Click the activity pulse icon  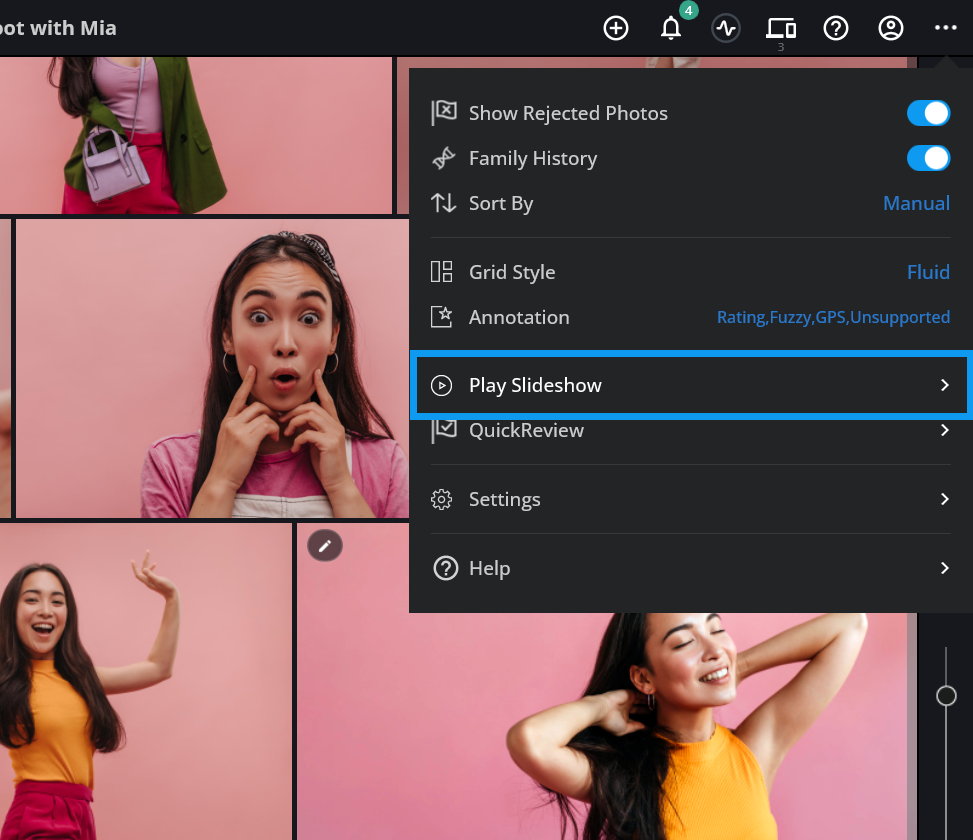[x=726, y=28]
